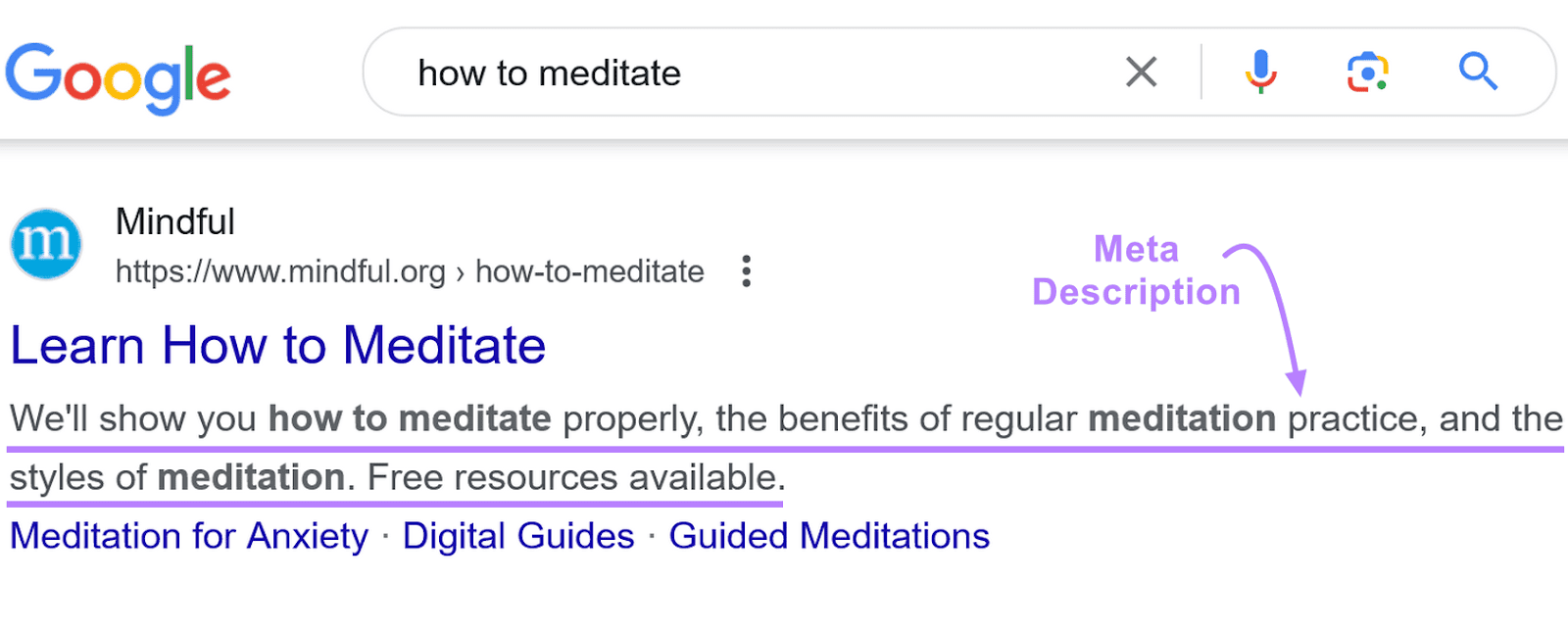Image resolution: width=1568 pixels, height=632 pixels.
Task: Clear the search query with the X icon
Action: (x=1140, y=71)
